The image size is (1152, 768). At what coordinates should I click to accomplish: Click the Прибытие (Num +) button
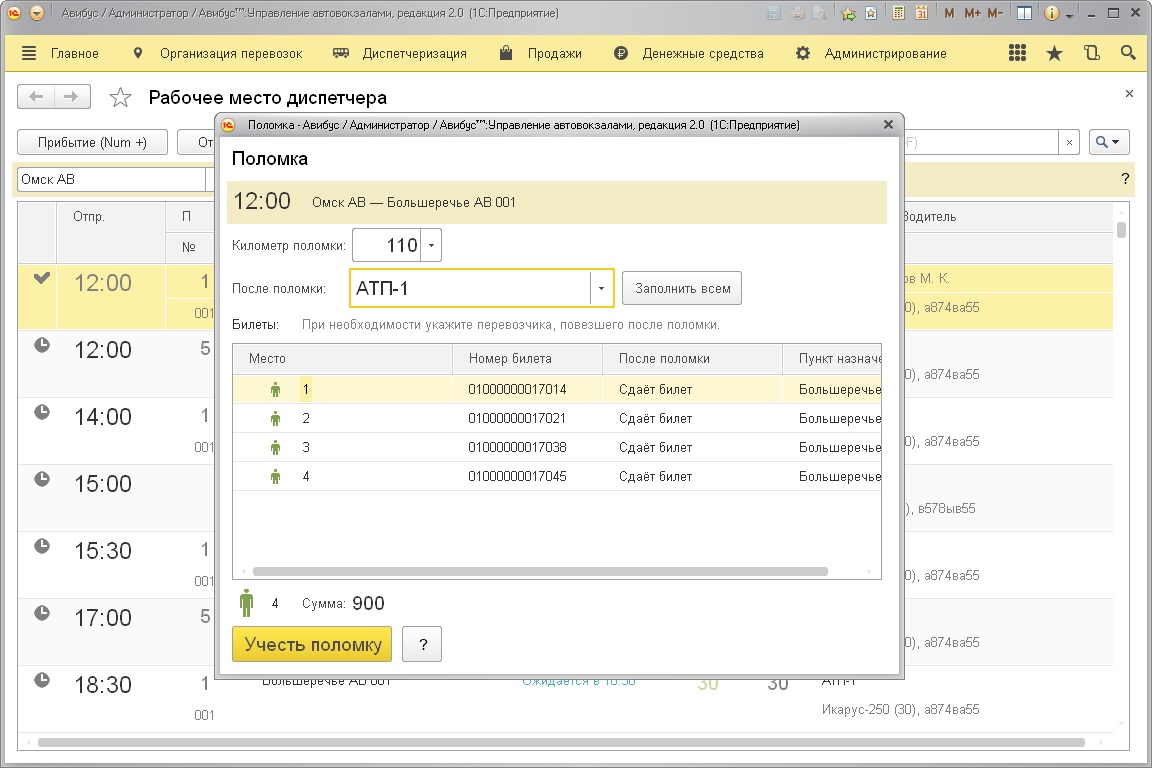(x=92, y=142)
